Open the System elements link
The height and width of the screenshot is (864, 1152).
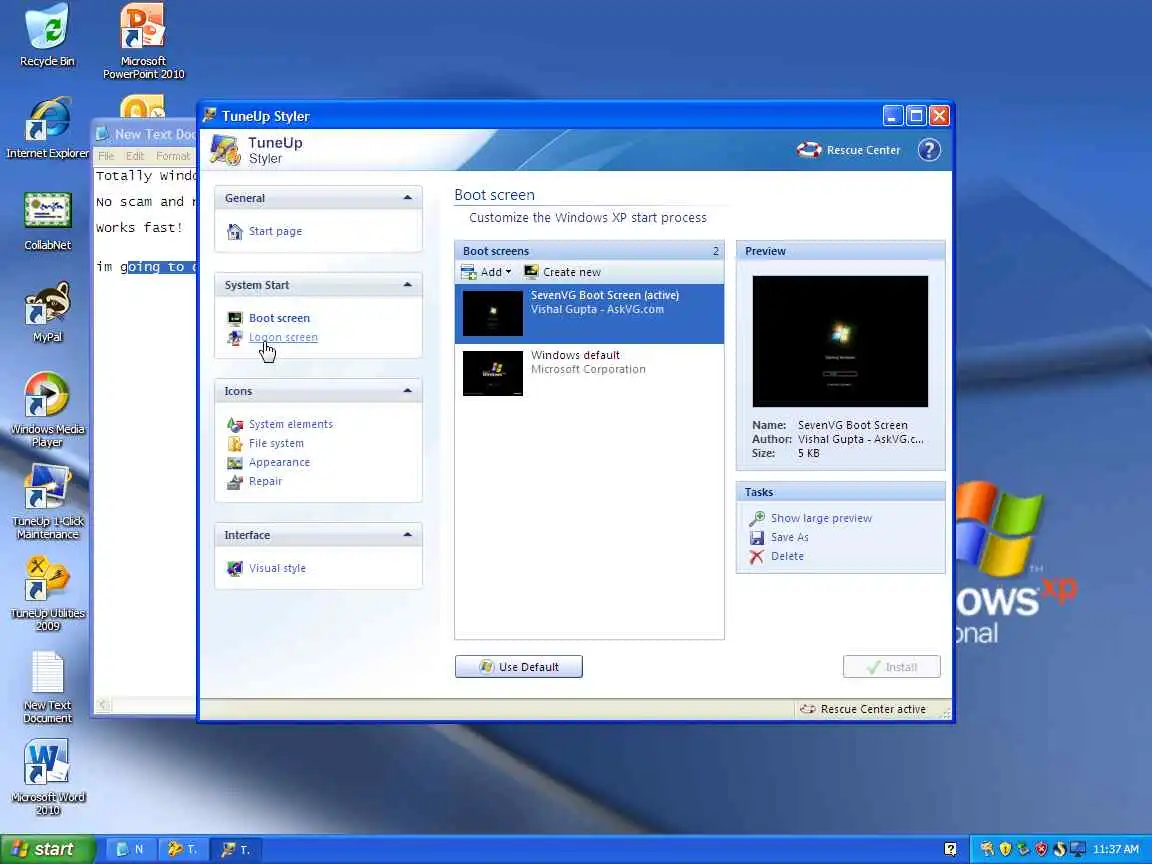(x=291, y=424)
